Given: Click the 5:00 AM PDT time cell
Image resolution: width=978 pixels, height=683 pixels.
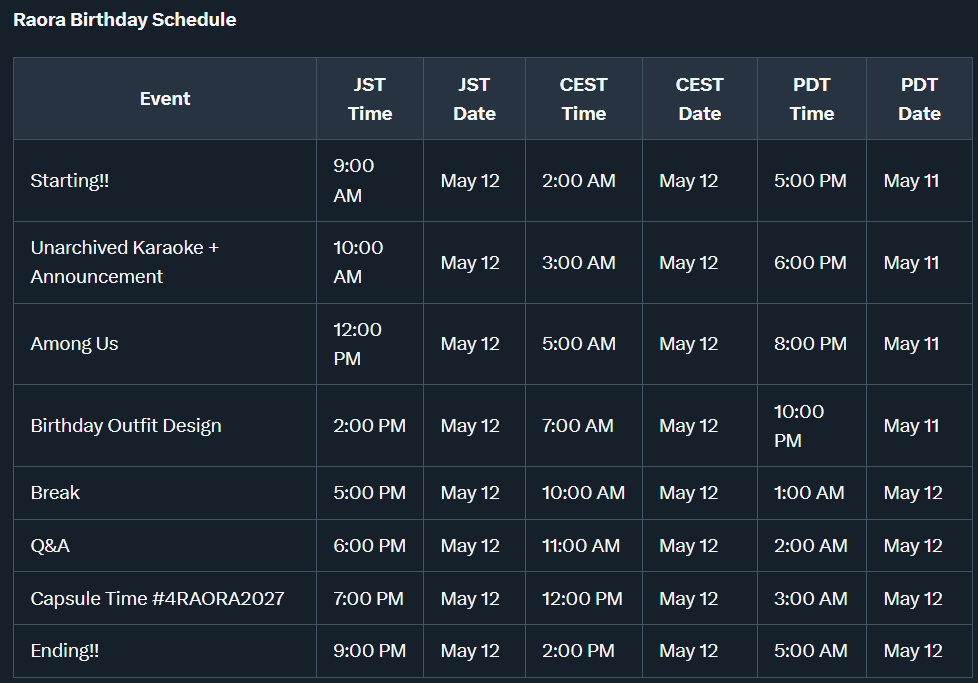Looking at the screenshot, I should pyautogui.click(x=809, y=651).
